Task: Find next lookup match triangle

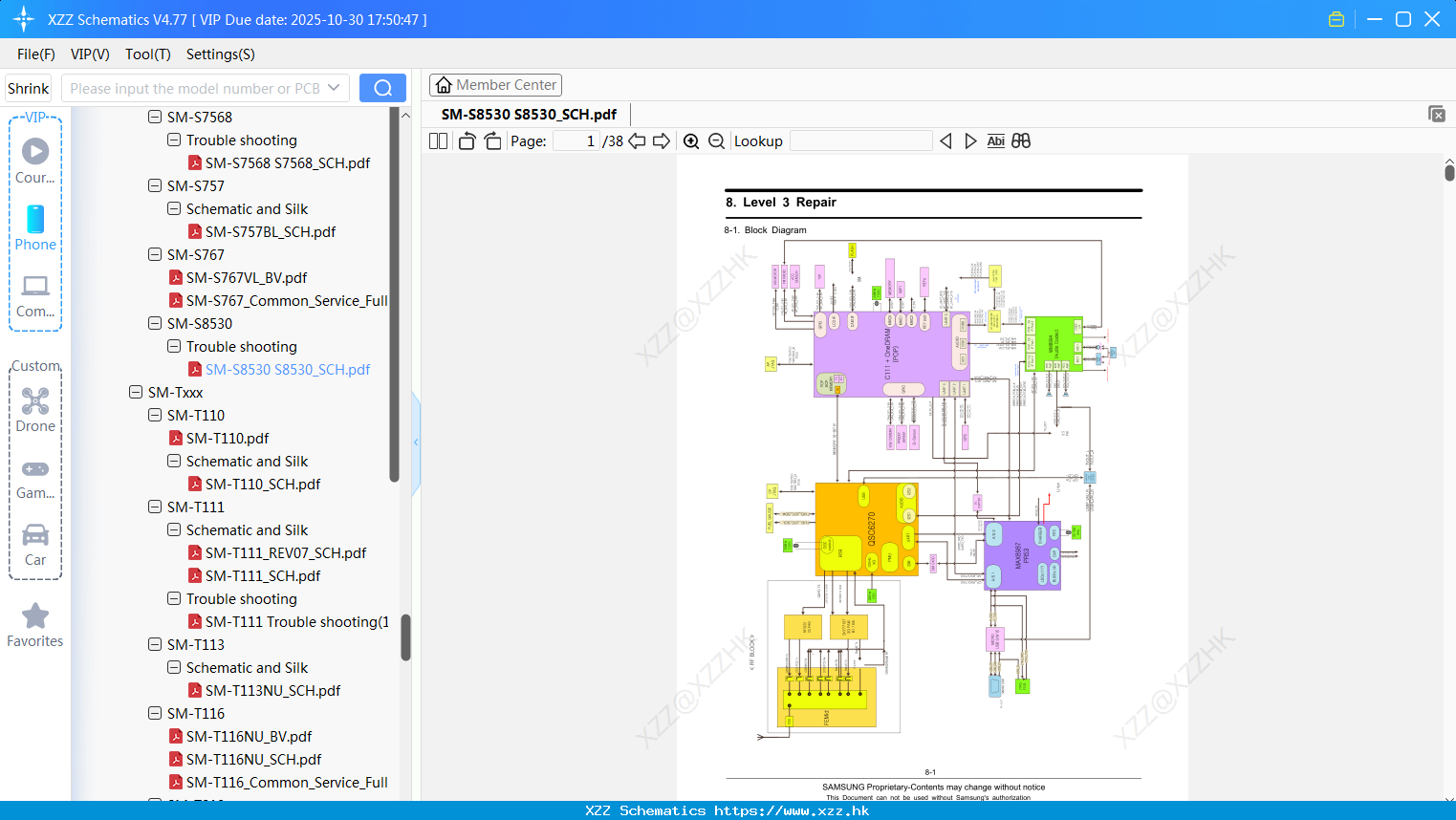Action: click(970, 141)
